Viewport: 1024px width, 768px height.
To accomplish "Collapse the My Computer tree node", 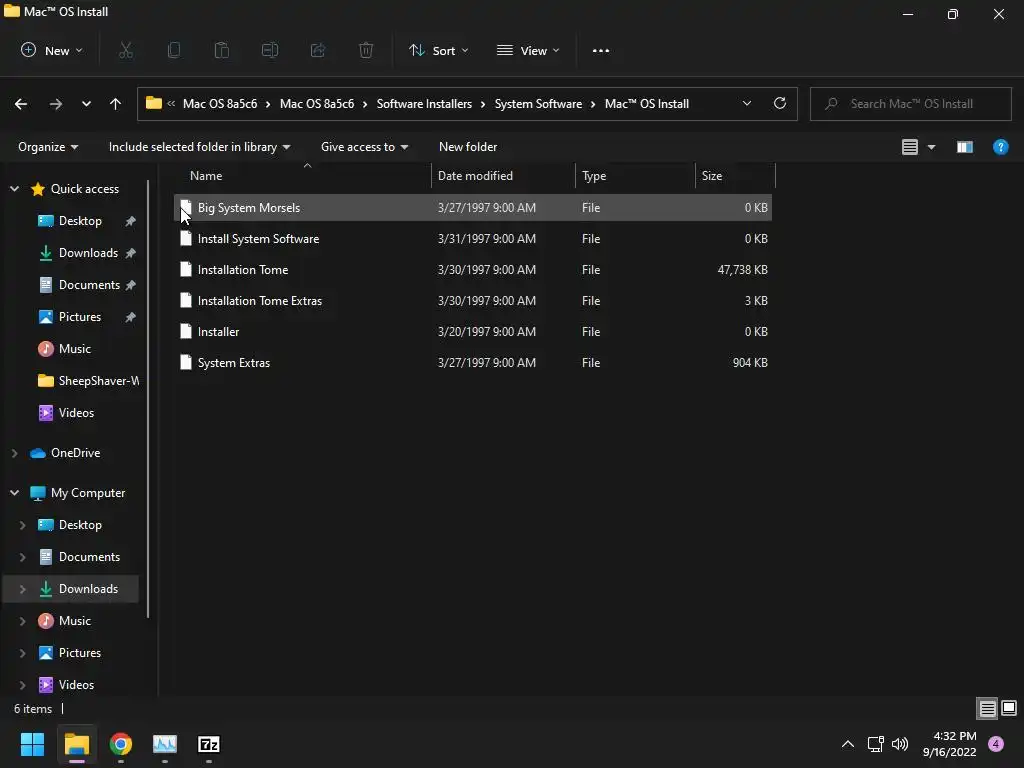I will tap(14, 492).
